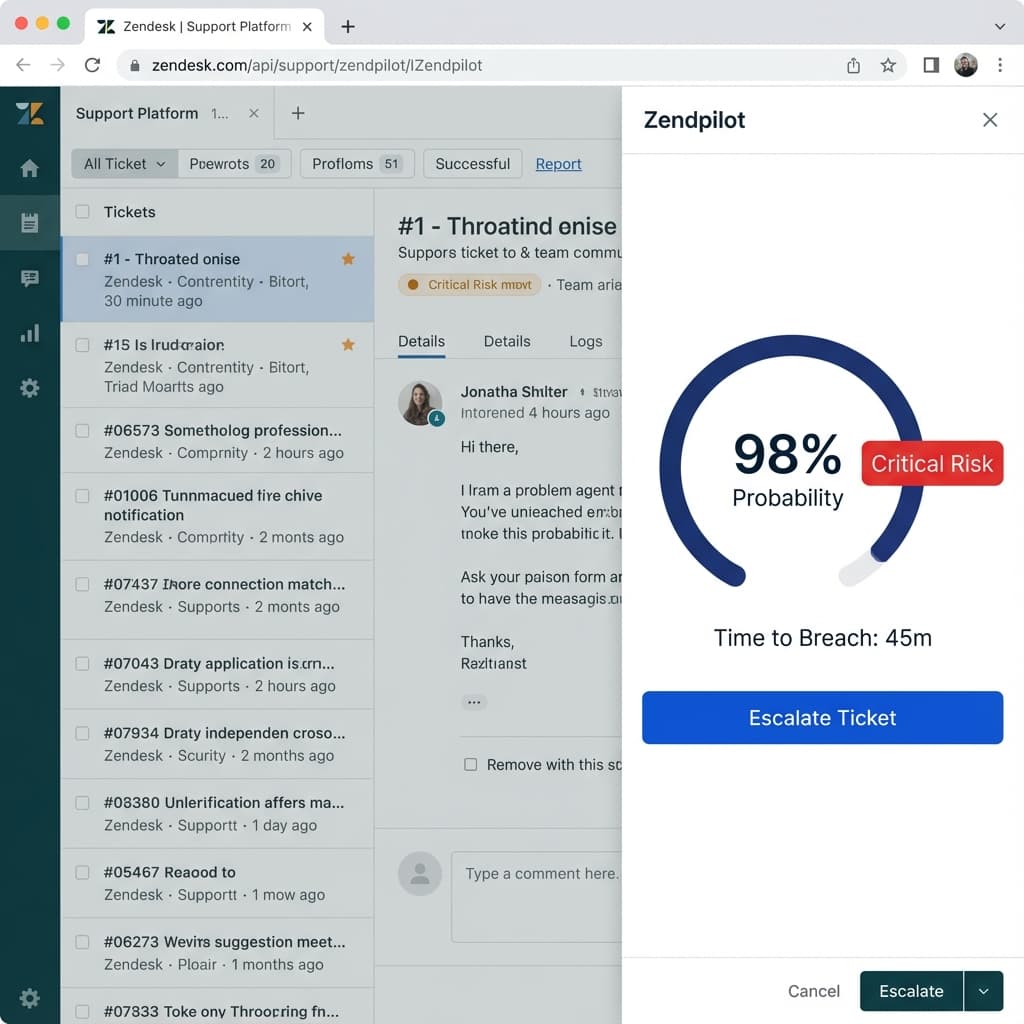The width and height of the screenshot is (1024, 1024).
Task: Open the chat conversations icon in the sidebar
Action: 29,278
